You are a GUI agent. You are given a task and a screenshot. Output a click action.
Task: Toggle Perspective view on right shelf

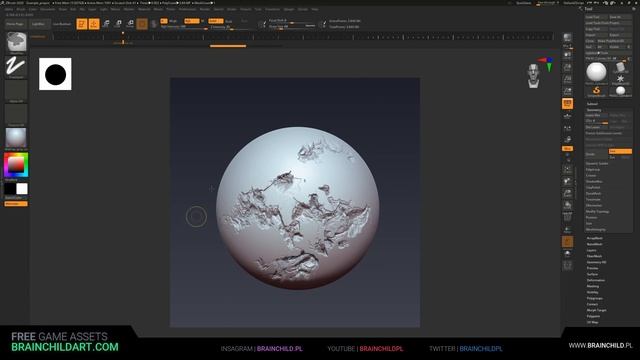point(567,104)
